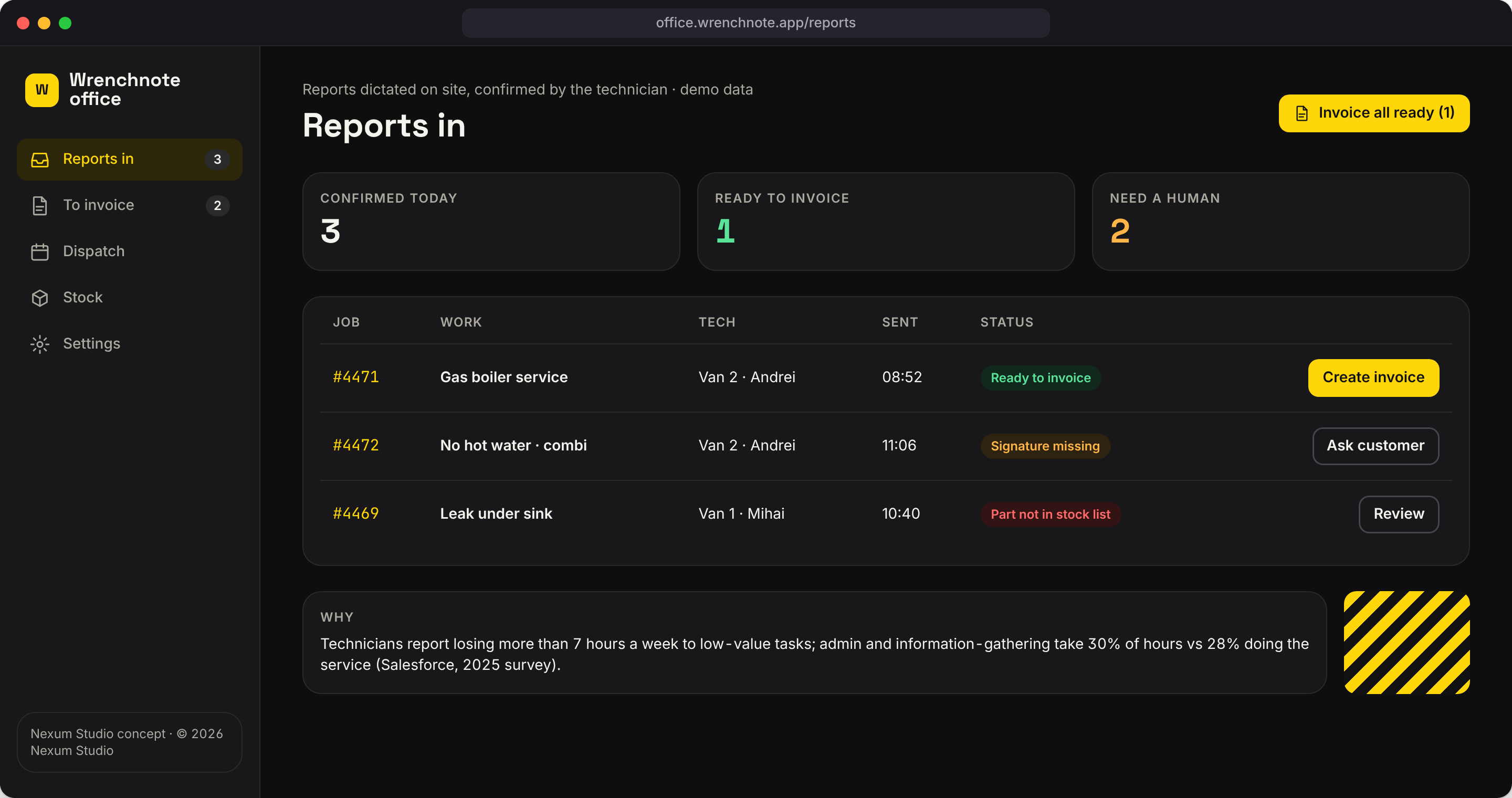
Task: Click the Signature missing status tag
Action: click(1045, 446)
